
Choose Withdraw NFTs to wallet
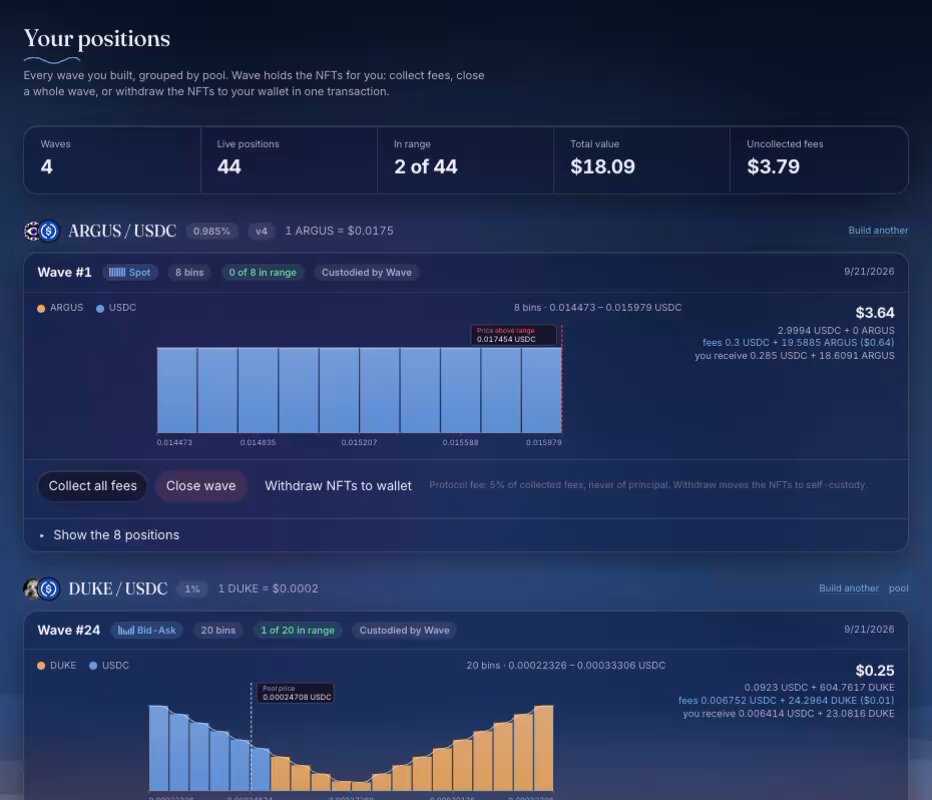click(338, 486)
